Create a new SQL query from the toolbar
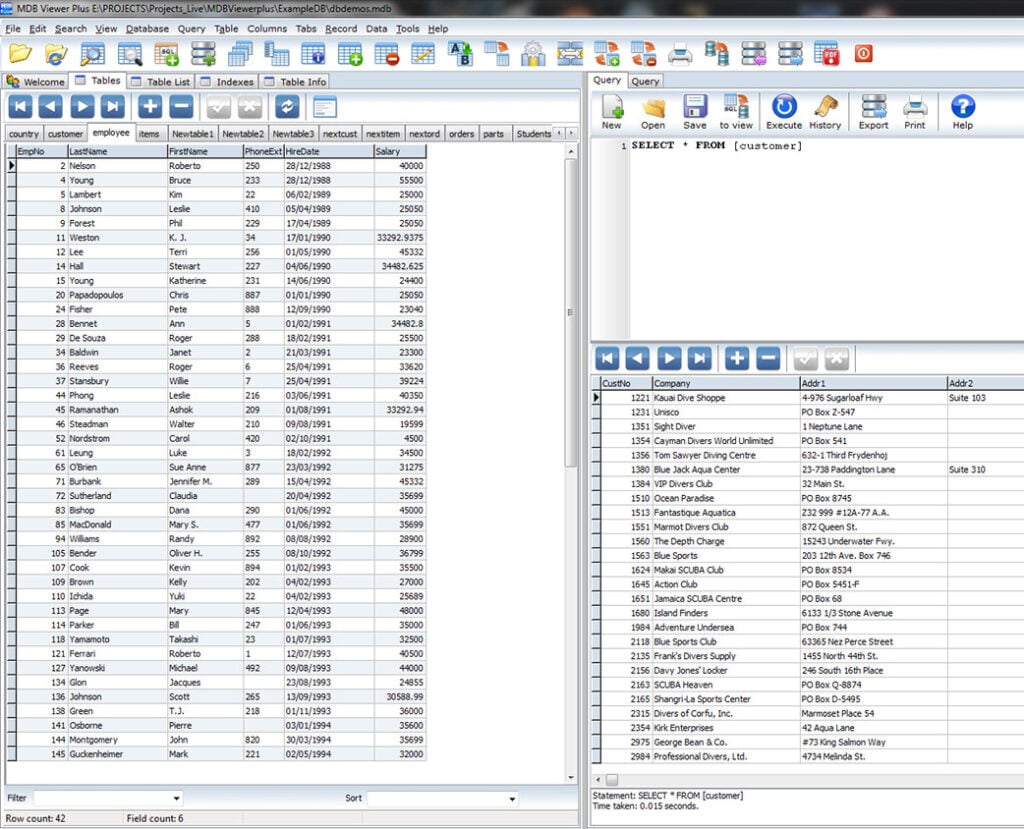The image size is (1024, 829). click(x=612, y=110)
